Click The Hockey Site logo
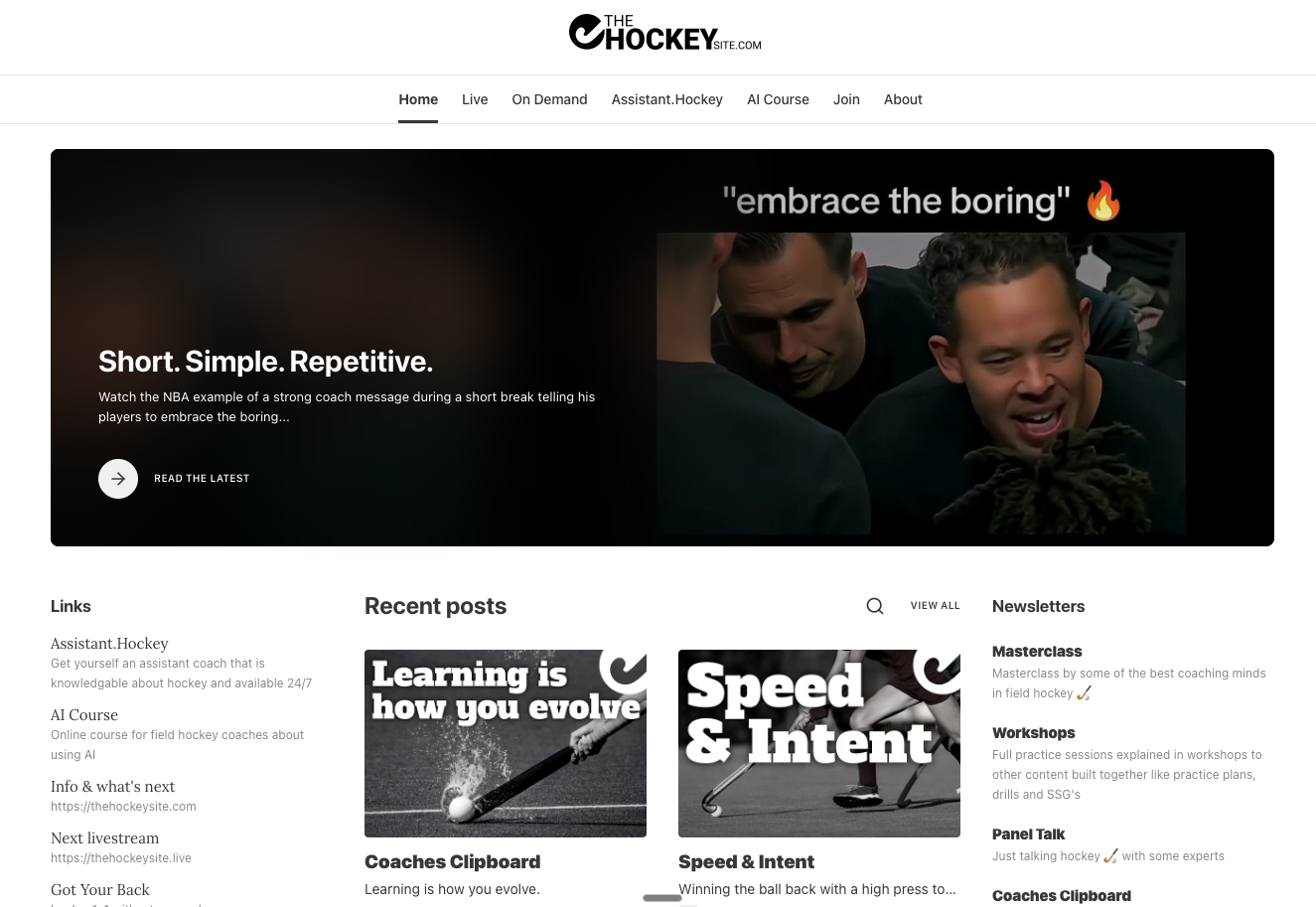The width and height of the screenshot is (1316, 907). pyautogui.click(x=665, y=33)
